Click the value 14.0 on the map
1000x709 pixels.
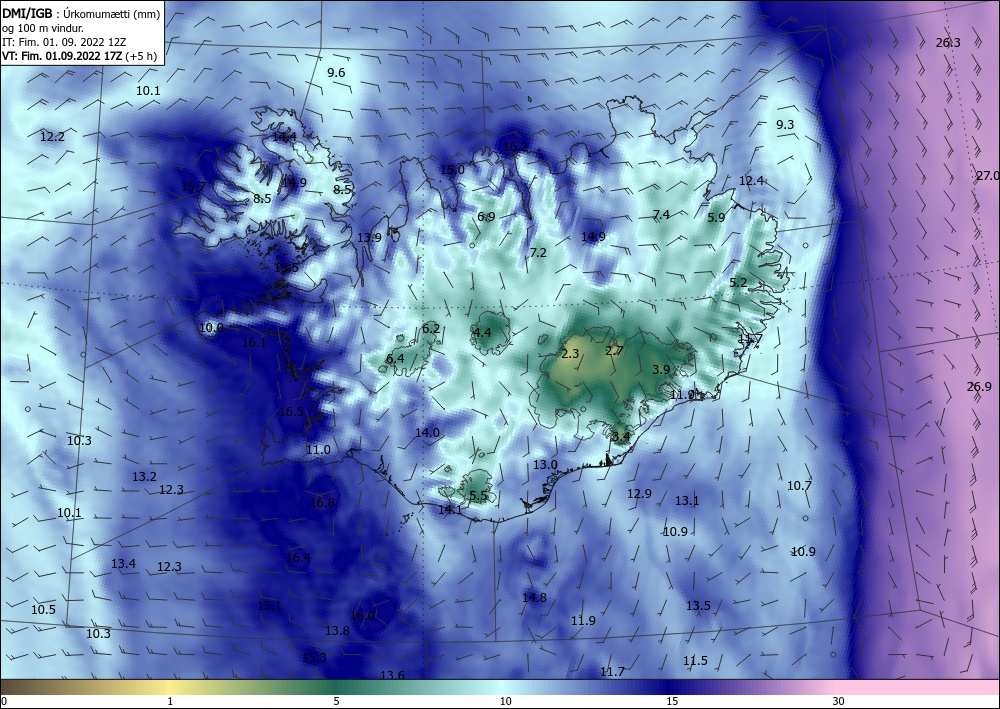click(x=427, y=432)
